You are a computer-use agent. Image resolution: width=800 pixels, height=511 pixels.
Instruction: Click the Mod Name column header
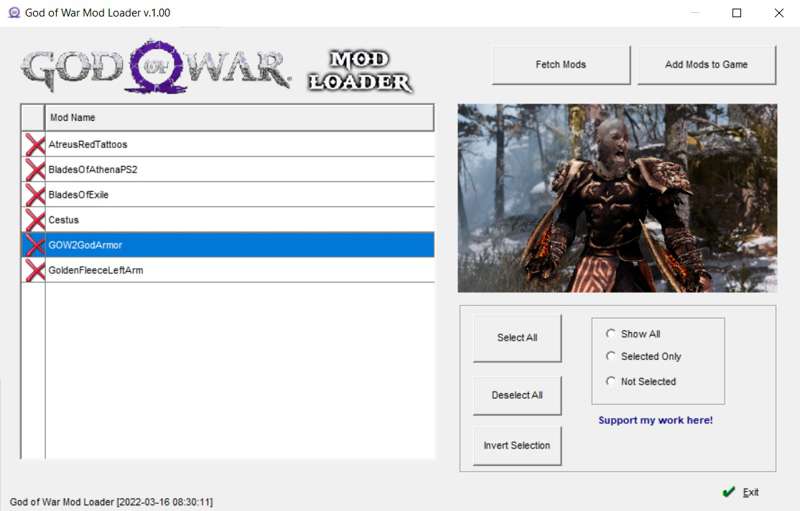[x=240, y=118]
